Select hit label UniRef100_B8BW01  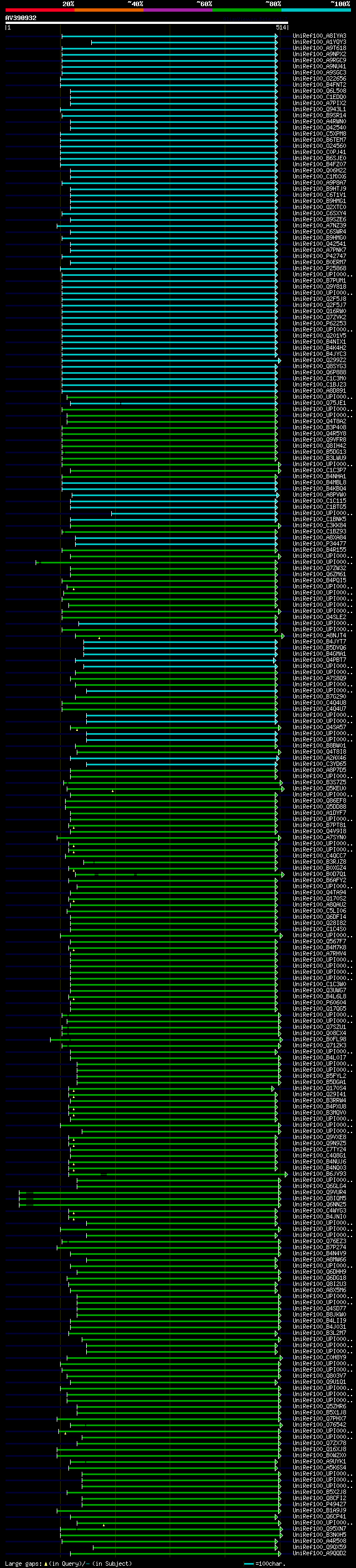click(319, 746)
